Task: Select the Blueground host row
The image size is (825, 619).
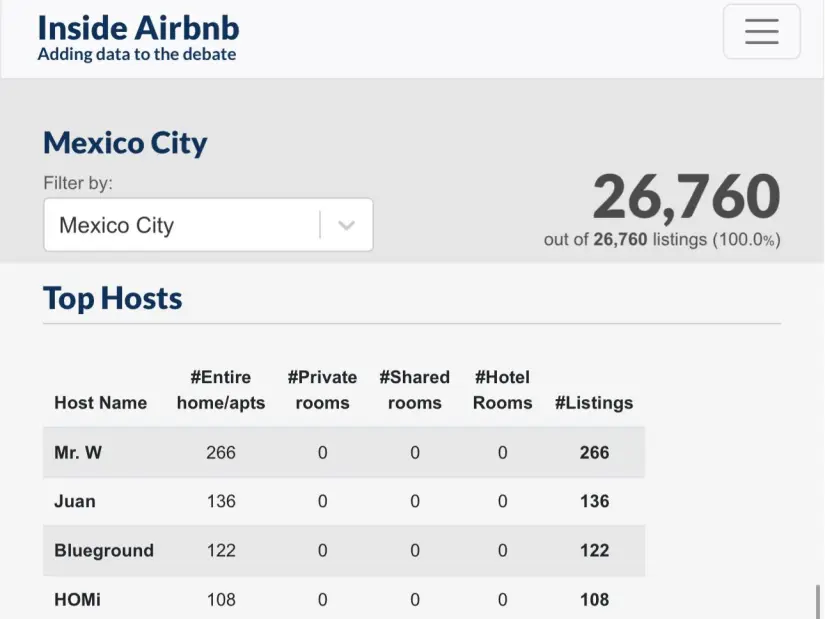Action: tap(104, 550)
